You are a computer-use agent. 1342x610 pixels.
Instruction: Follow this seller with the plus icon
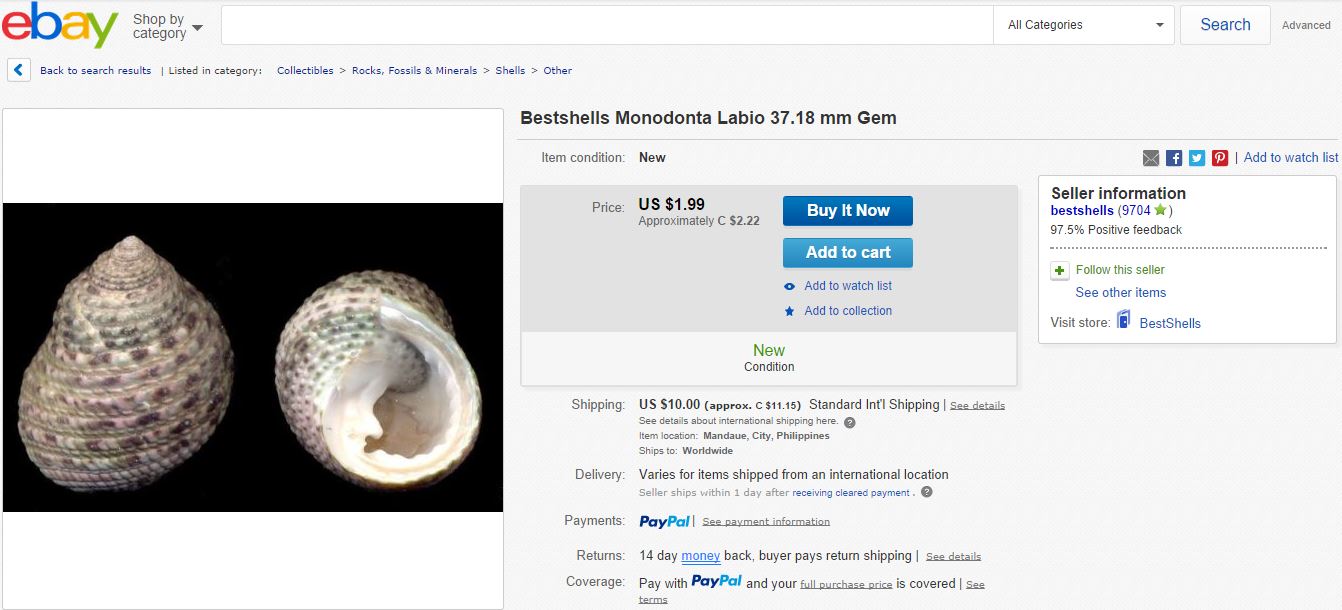click(x=1059, y=269)
